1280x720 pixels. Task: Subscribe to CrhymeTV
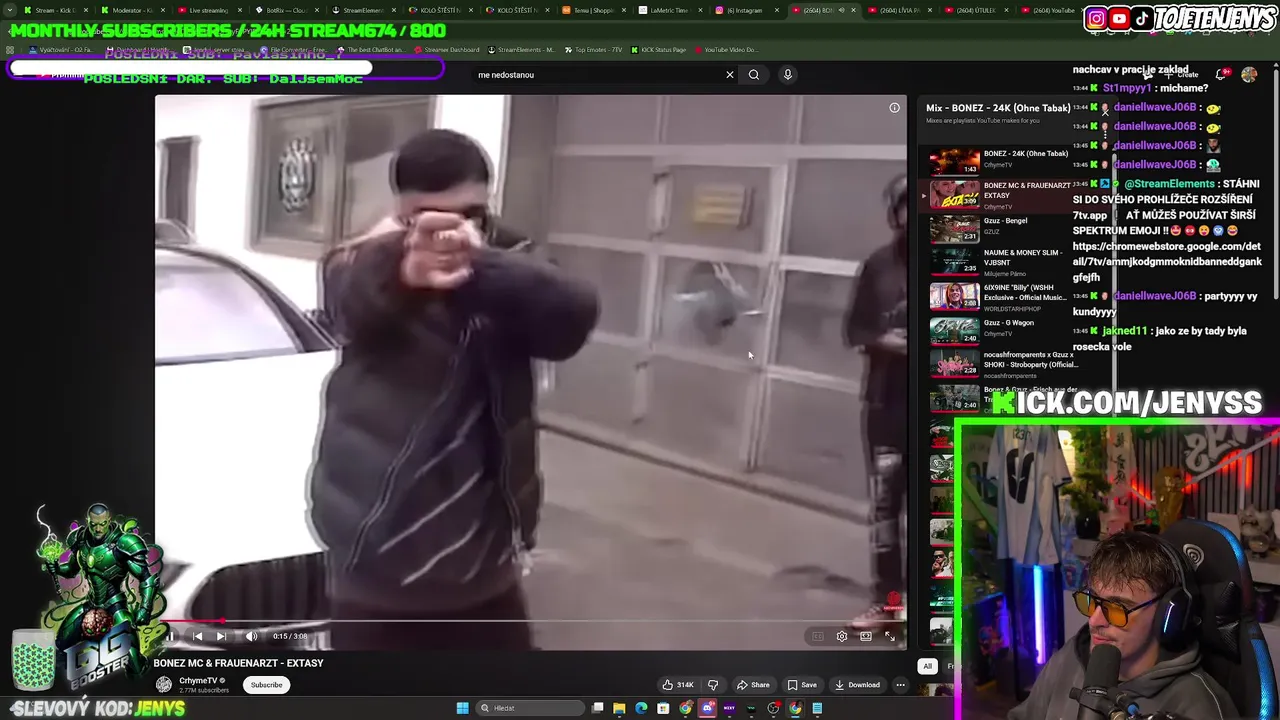click(266, 685)
